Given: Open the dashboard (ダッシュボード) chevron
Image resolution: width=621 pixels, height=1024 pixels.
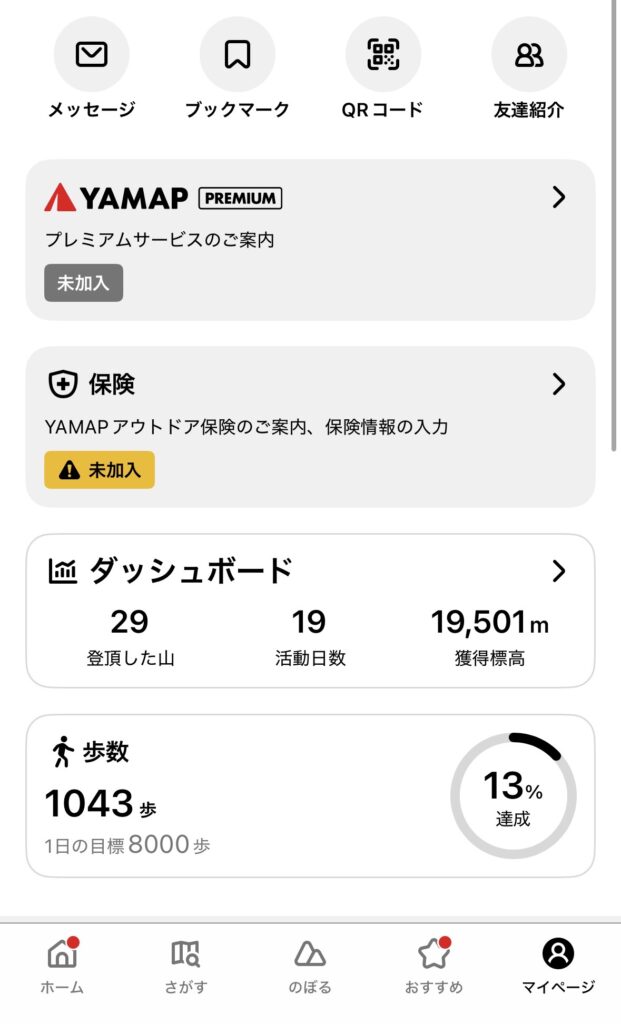Looking at the screenshot, I should click(559, 571).
